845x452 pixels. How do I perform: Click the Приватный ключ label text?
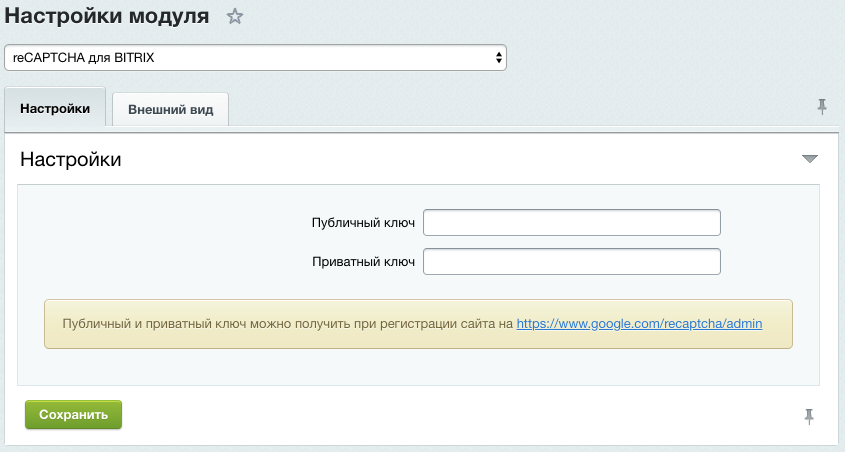[x=364, y=262]
